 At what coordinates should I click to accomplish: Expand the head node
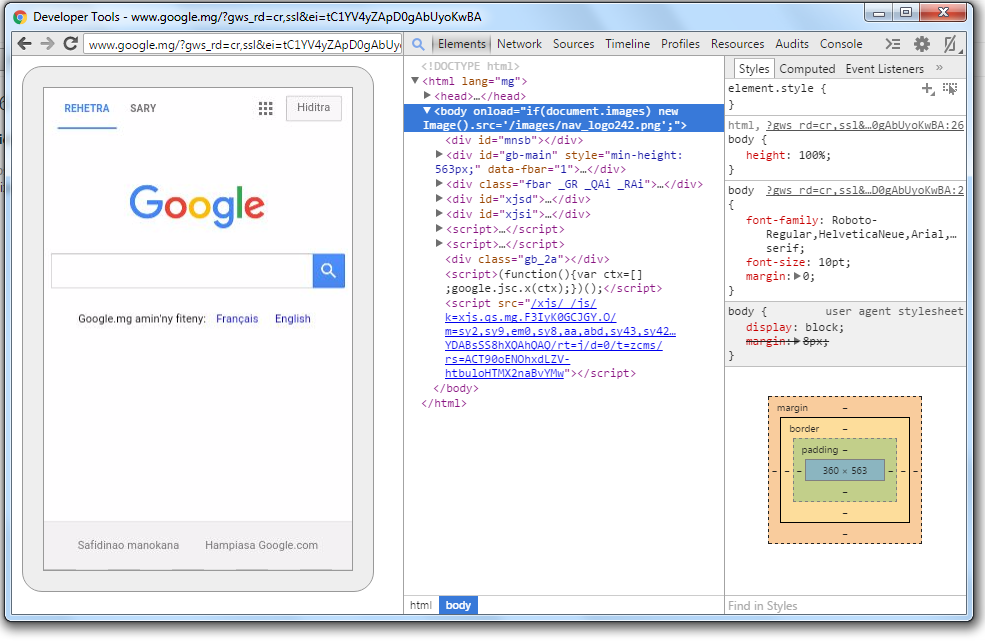427,95
